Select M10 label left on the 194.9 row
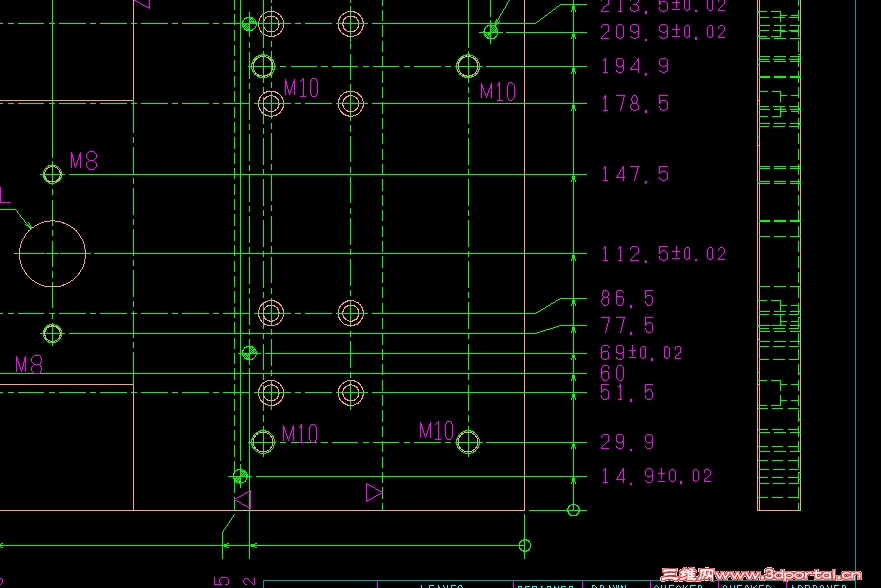 (301, 88)
